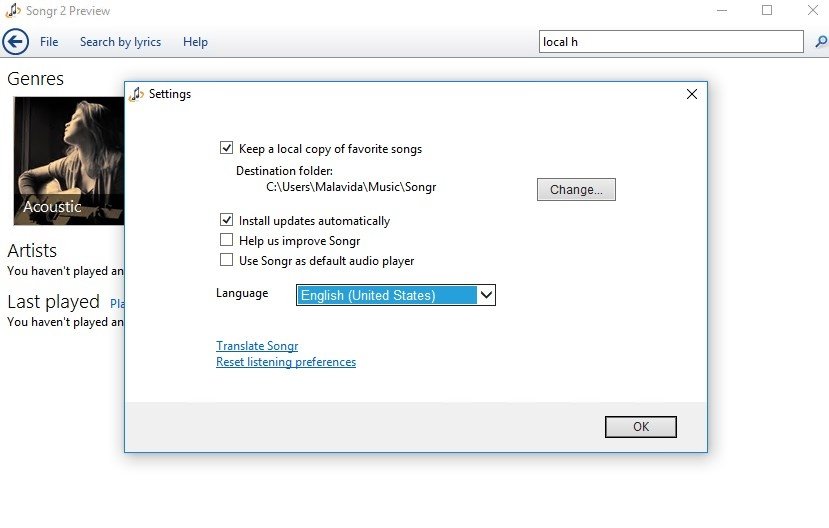The height and width of the screenshot is (528, 829).
Task: Click the Genres heading
Action: pos(35,79)
